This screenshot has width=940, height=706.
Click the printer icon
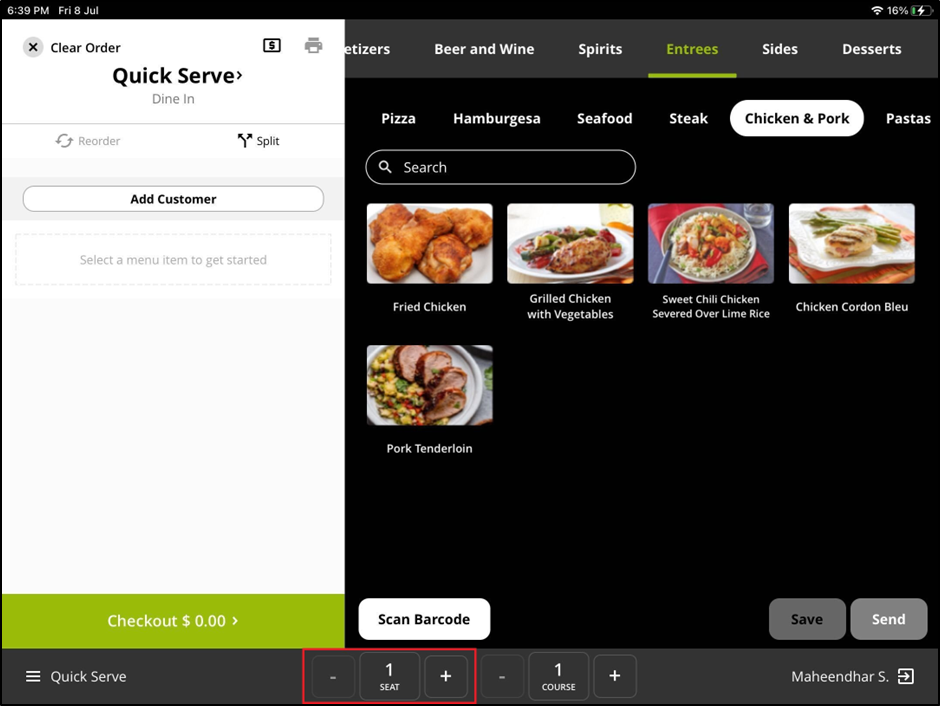[314, 46]
